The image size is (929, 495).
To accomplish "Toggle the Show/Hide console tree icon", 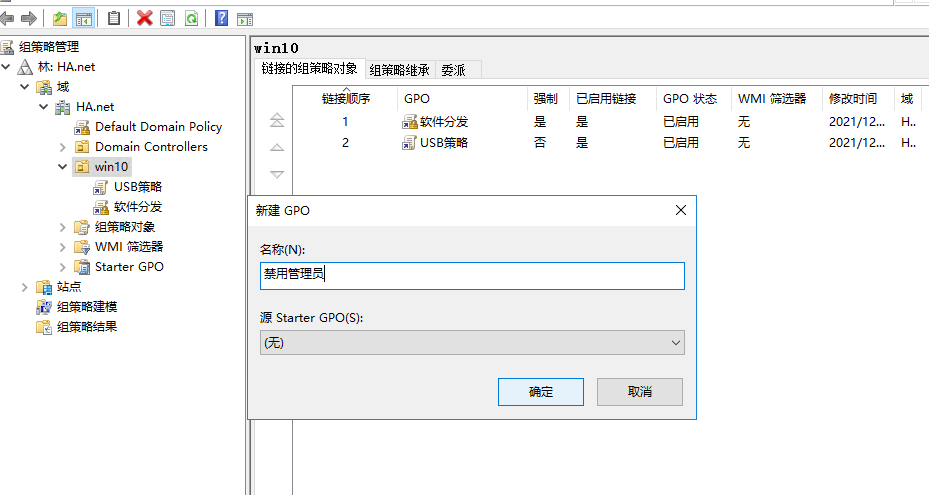I will pos(84,18).
